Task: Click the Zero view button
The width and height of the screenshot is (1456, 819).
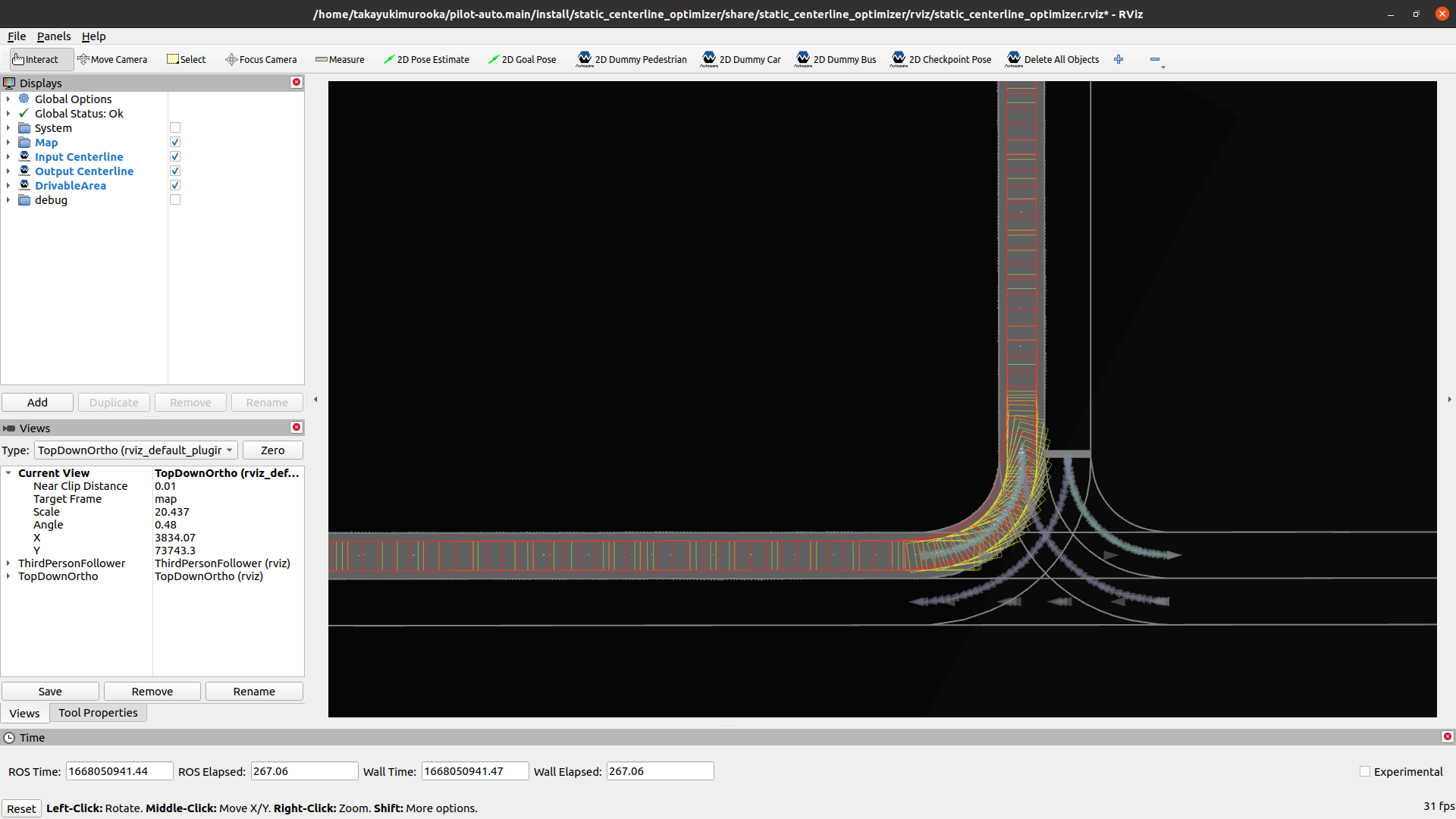Action: point(272,450)
